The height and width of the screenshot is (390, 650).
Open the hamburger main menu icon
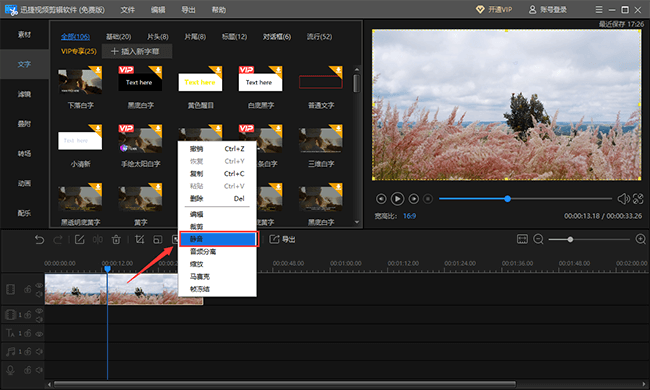(599, 10)
